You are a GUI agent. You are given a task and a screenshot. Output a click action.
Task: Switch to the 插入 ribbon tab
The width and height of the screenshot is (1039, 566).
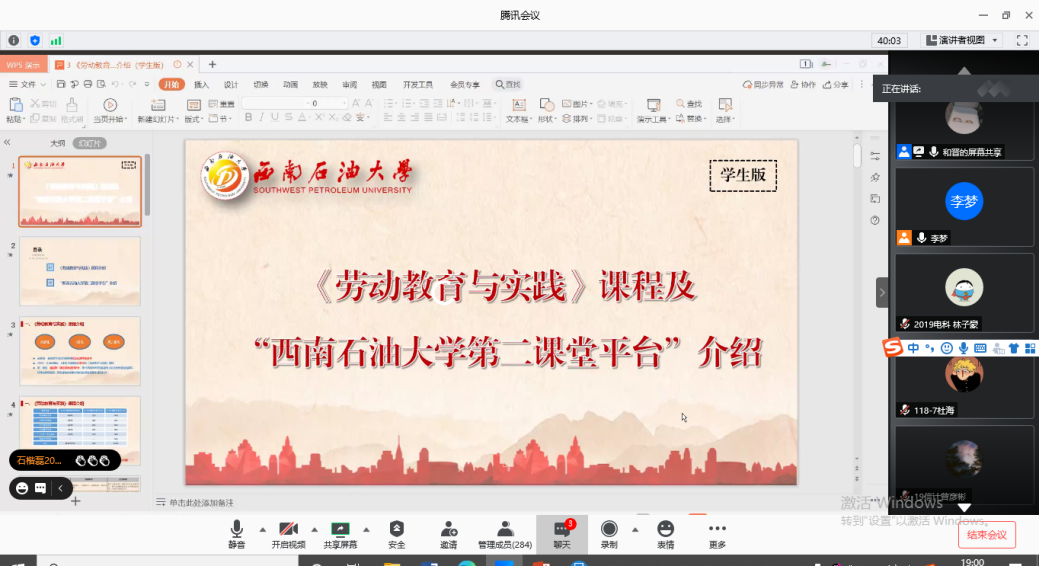point(201,84)
